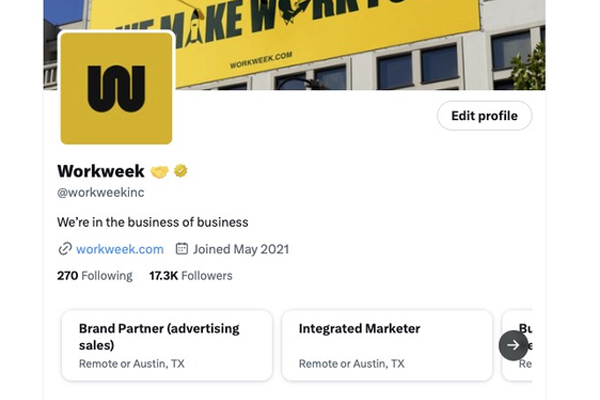Click the bio text about business
The height and width of the screenshot is (400, 600).
pyautogui.click(x=153, y=222)
